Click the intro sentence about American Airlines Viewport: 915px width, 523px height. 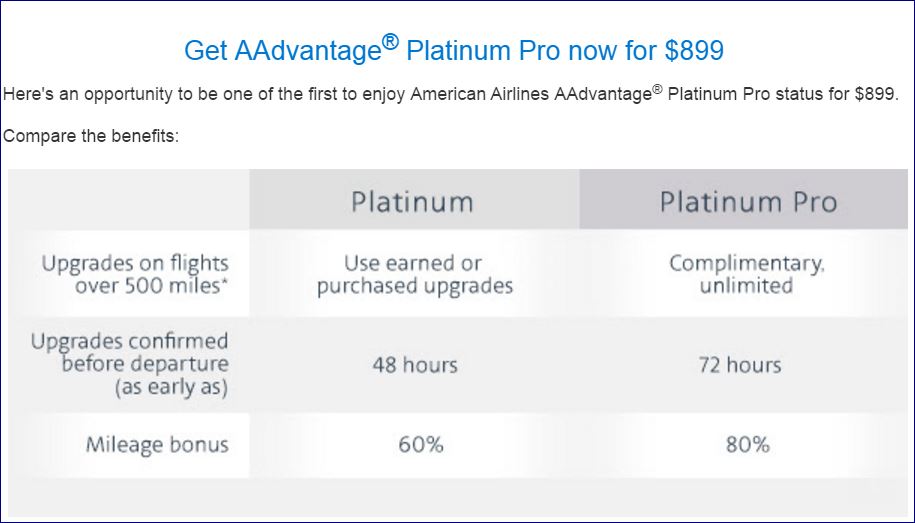300,95
